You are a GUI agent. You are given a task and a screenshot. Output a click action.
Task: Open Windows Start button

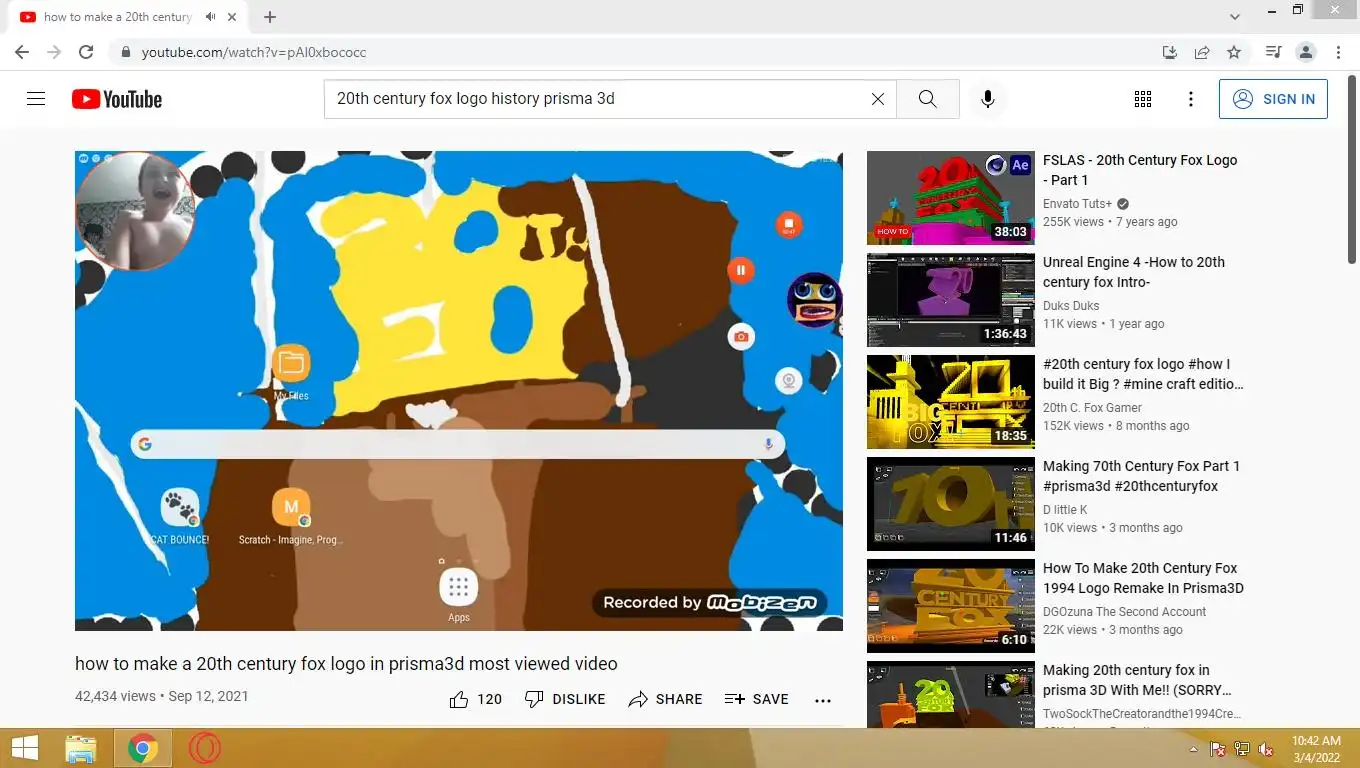pyautogui.click(x=25, y=748)
